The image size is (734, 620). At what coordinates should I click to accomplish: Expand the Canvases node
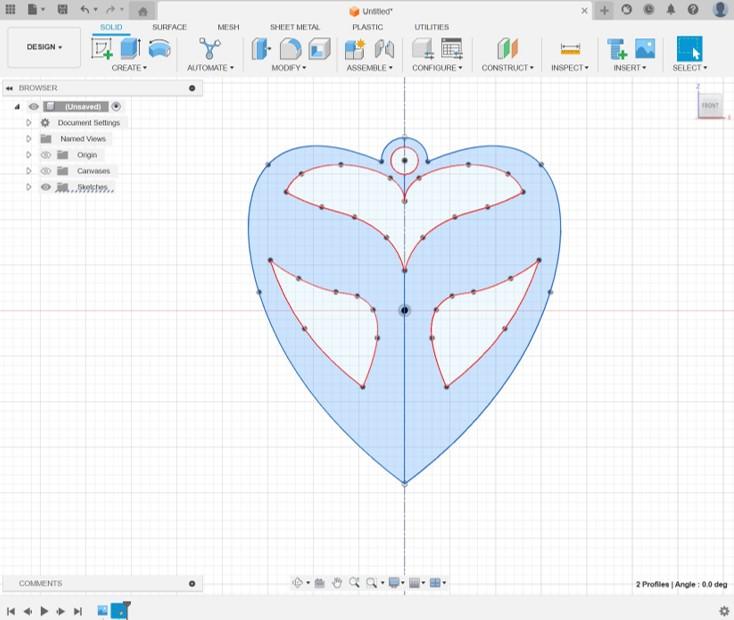coord(29,171)
